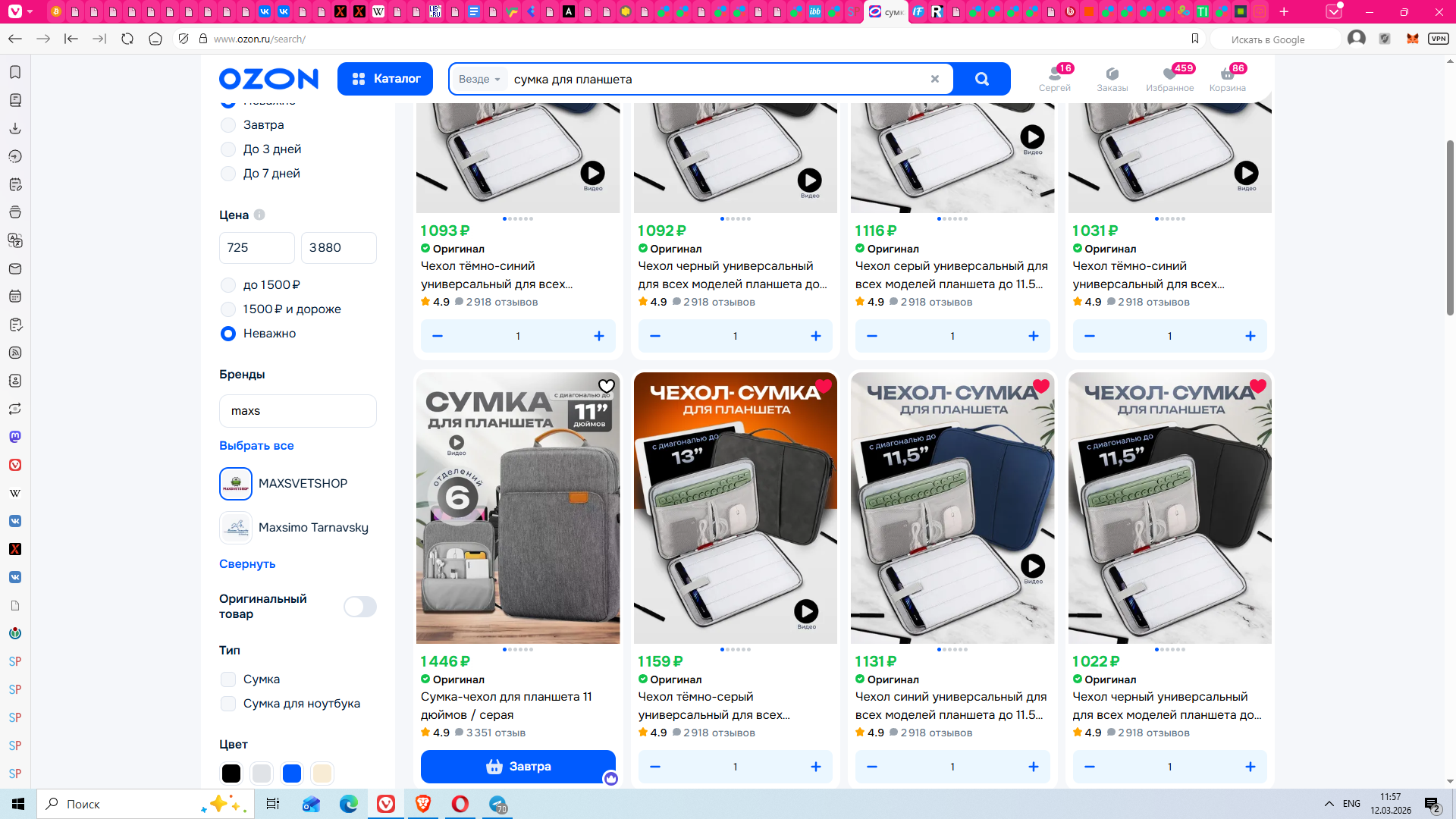
Task: Collapse brands list with Свернуть
Action: point(247,564)
